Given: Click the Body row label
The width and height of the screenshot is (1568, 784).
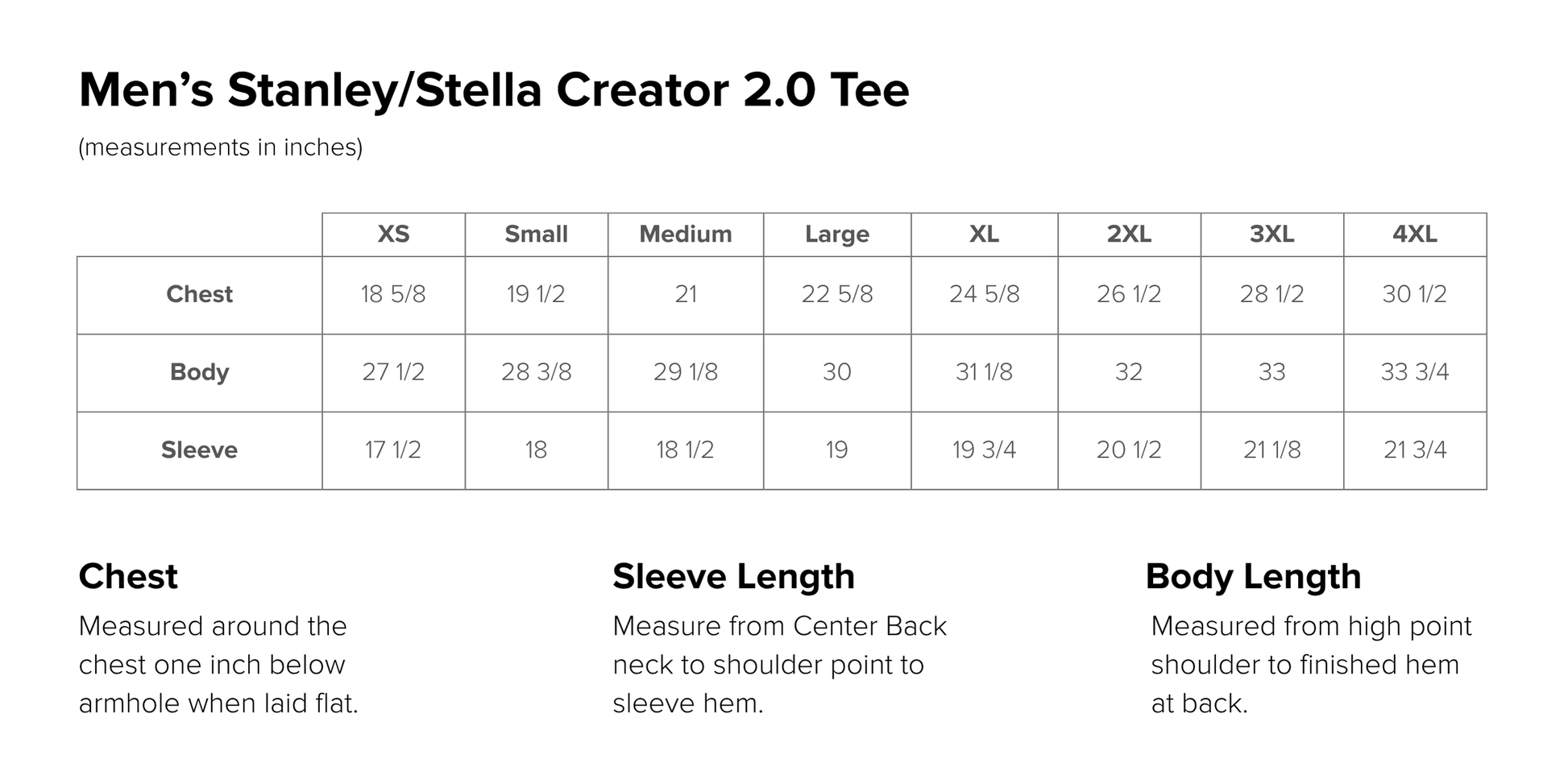Looking at the screenshot, I should (x=199, y=372).
